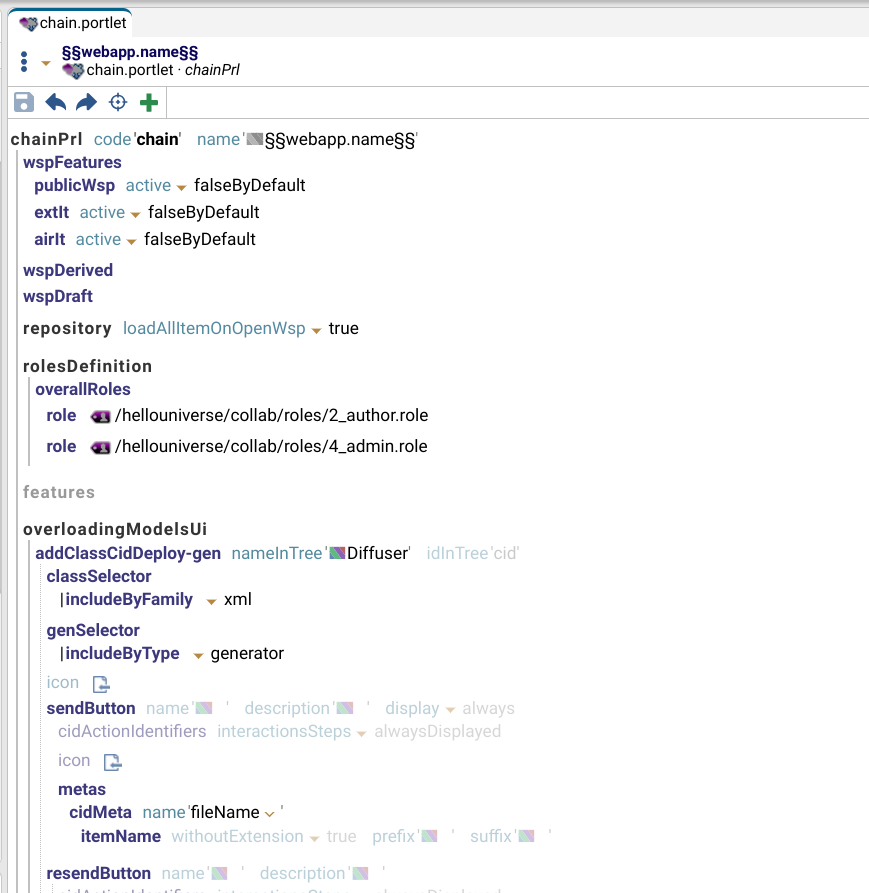Click the icon file picker under genSelector

point(100,683)
